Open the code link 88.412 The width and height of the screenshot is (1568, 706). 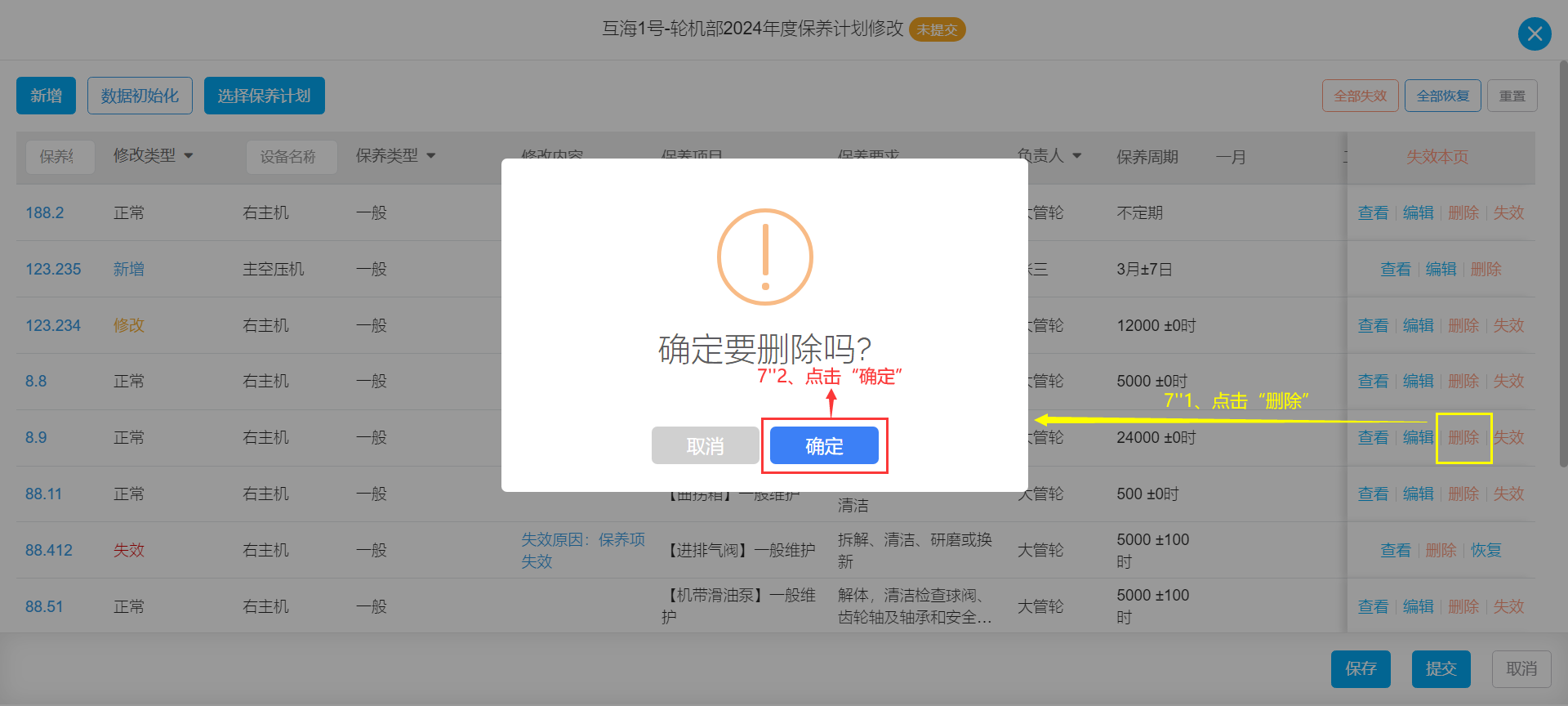click(x=48, y=550)
